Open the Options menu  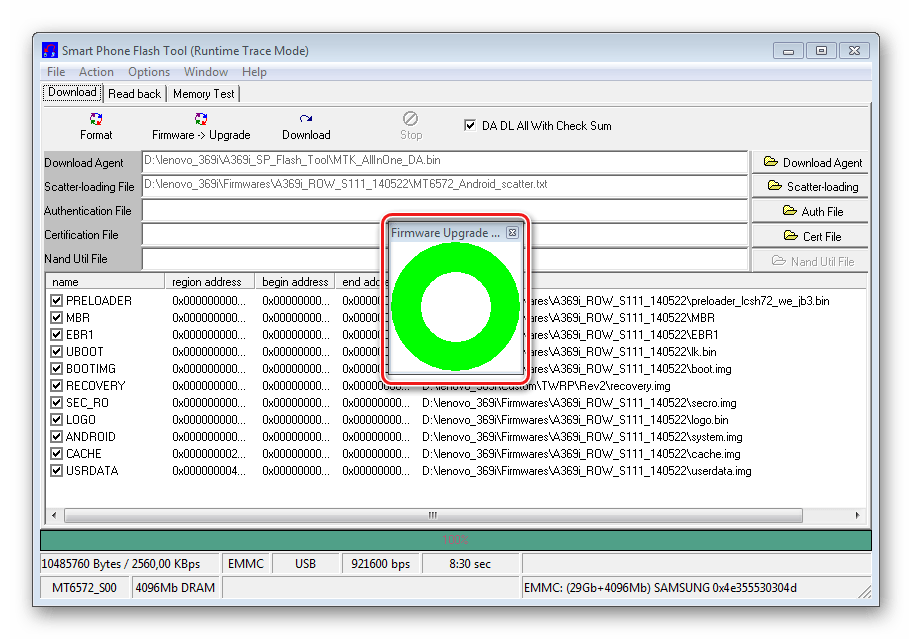point(149,72)
